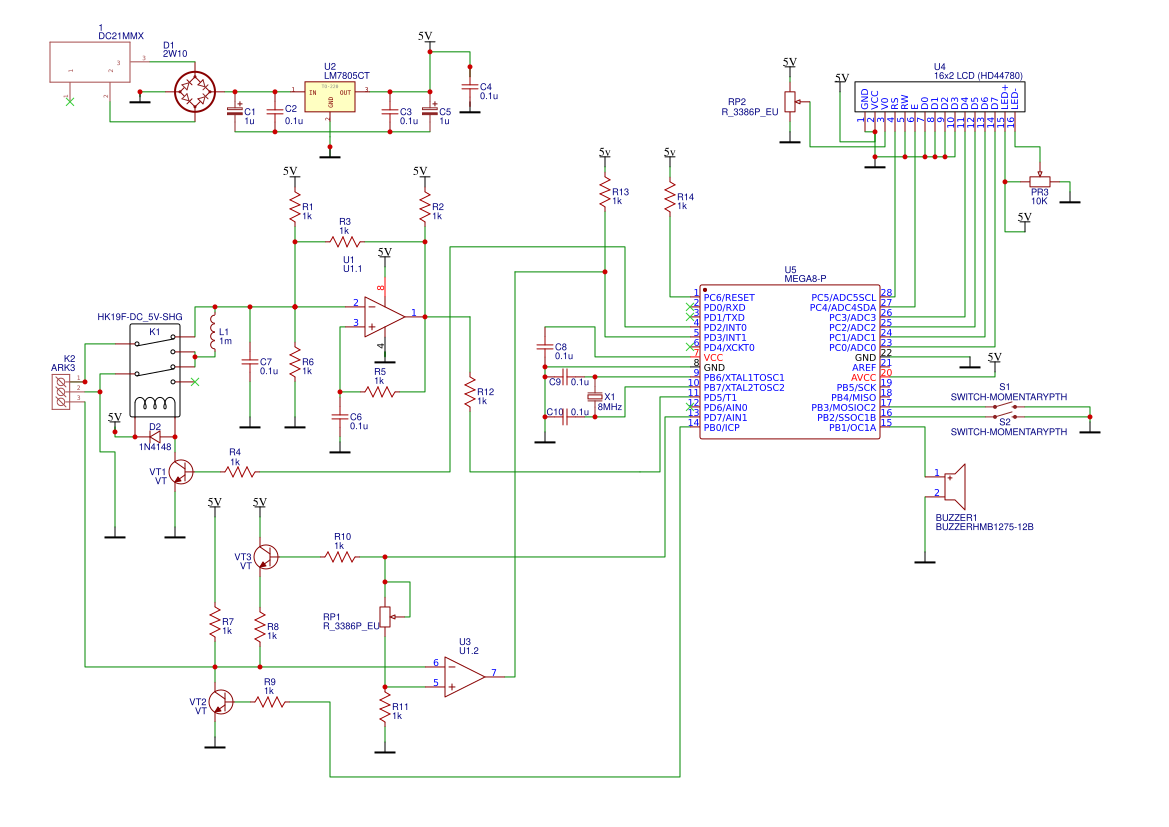Select the U1.1 op-amp triangle symbol
Screen dimensions: 1169x827
(385, 316)
